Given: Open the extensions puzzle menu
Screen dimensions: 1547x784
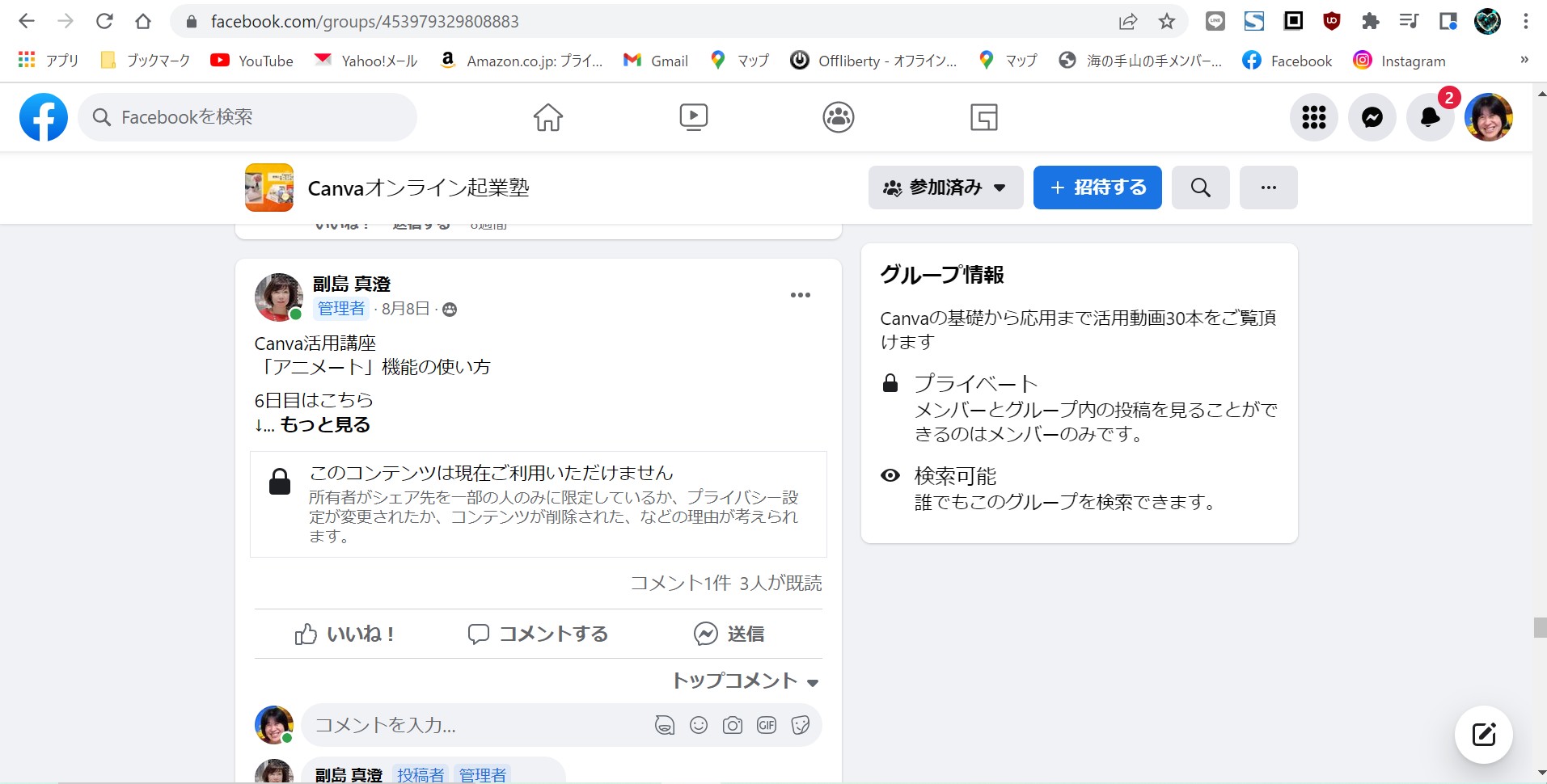Looking at the screenshot, I should pyautogui.click(x=1370, y=21).
